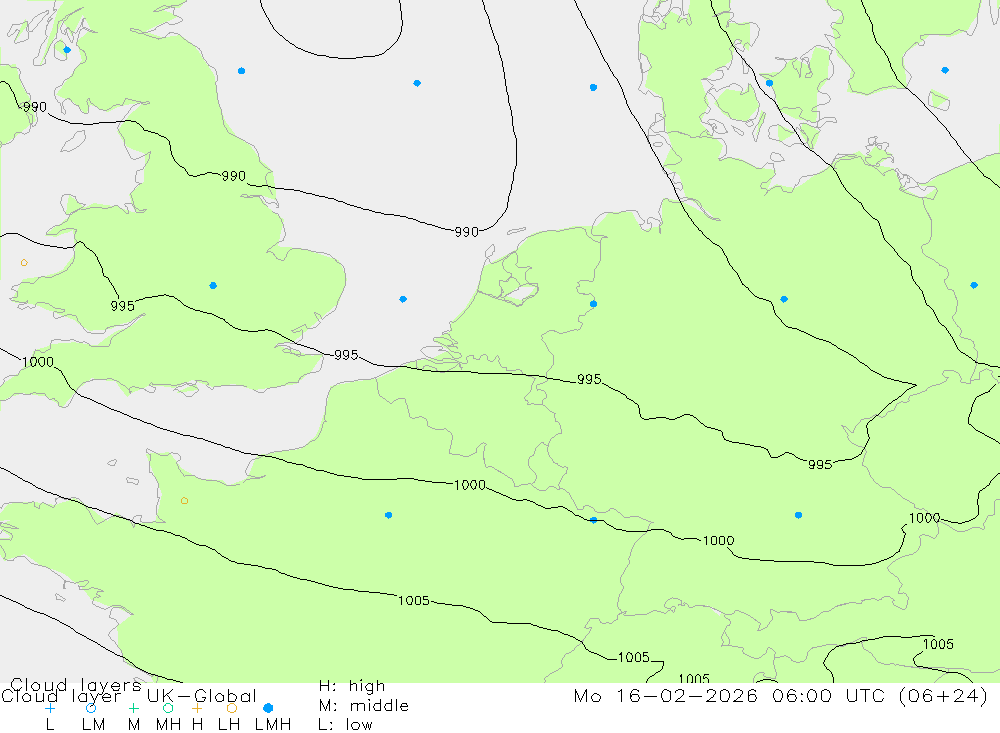Screen dimensions: 1000x733
Task: Click the 'H: high' legend text
Action: 352,686
